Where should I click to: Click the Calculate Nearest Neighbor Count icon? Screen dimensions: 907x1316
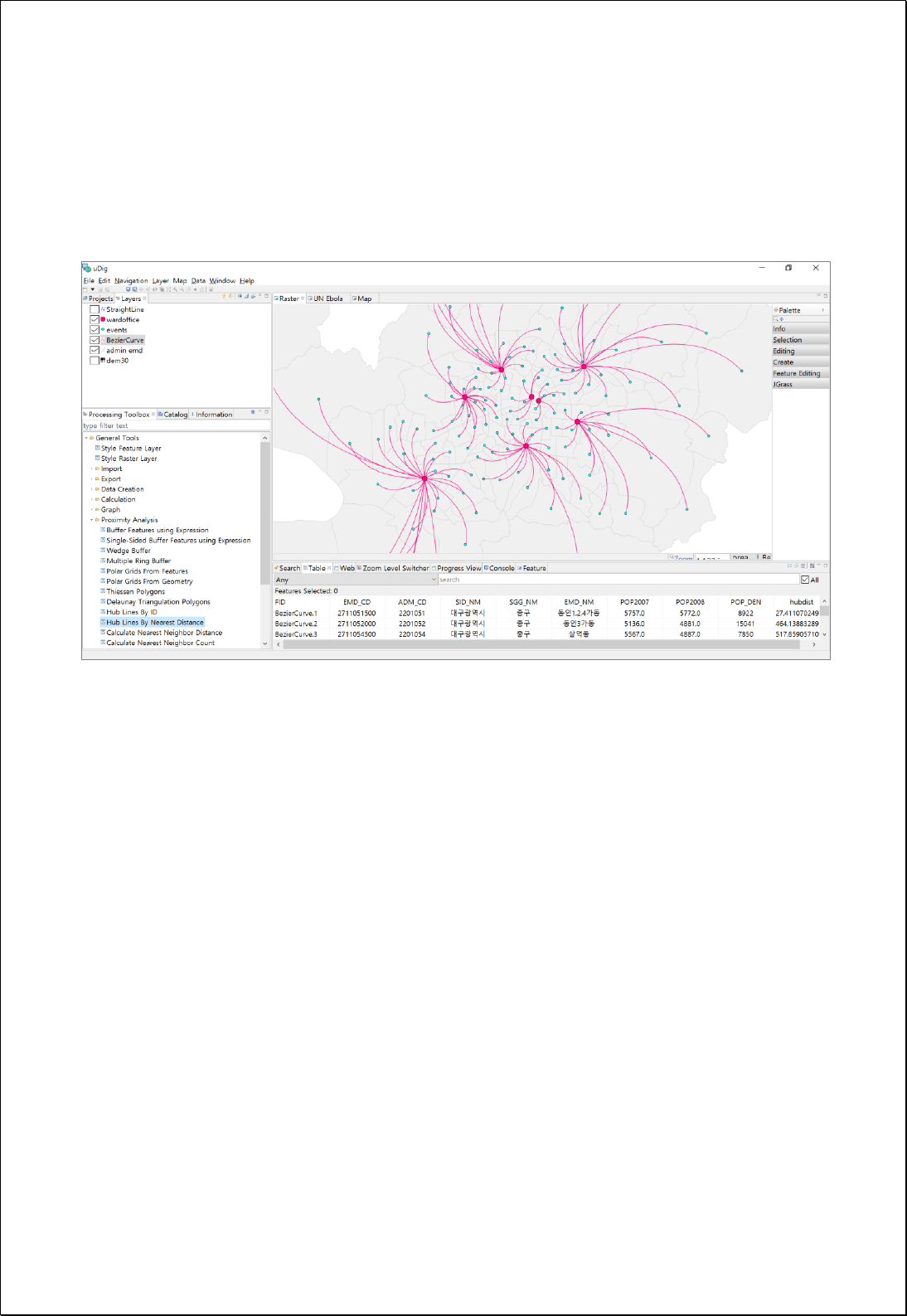[103, 643]
